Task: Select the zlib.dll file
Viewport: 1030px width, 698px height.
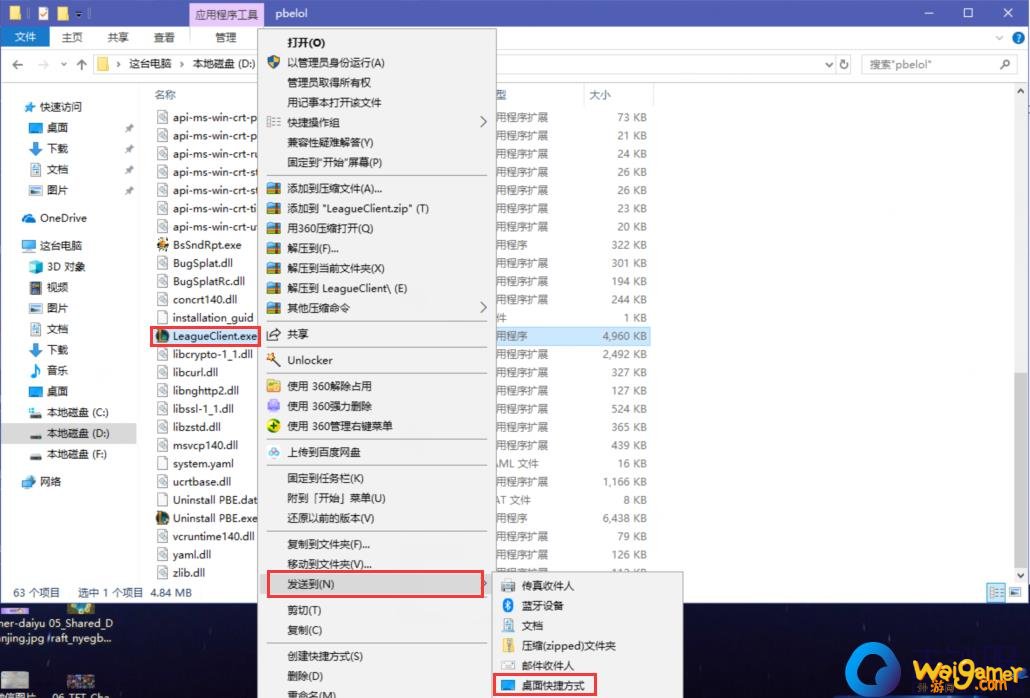Action: point(189,573)
